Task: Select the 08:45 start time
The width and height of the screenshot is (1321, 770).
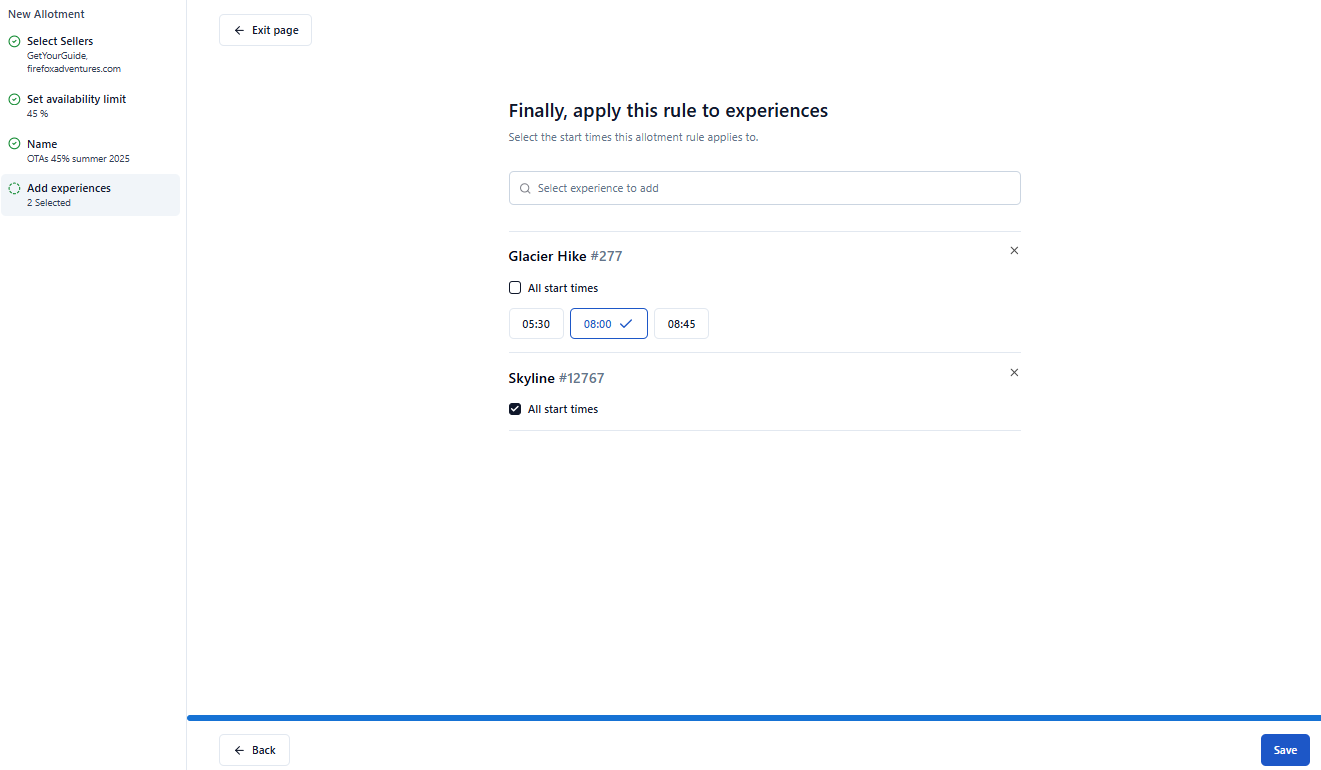Action: tap(681, 324)
